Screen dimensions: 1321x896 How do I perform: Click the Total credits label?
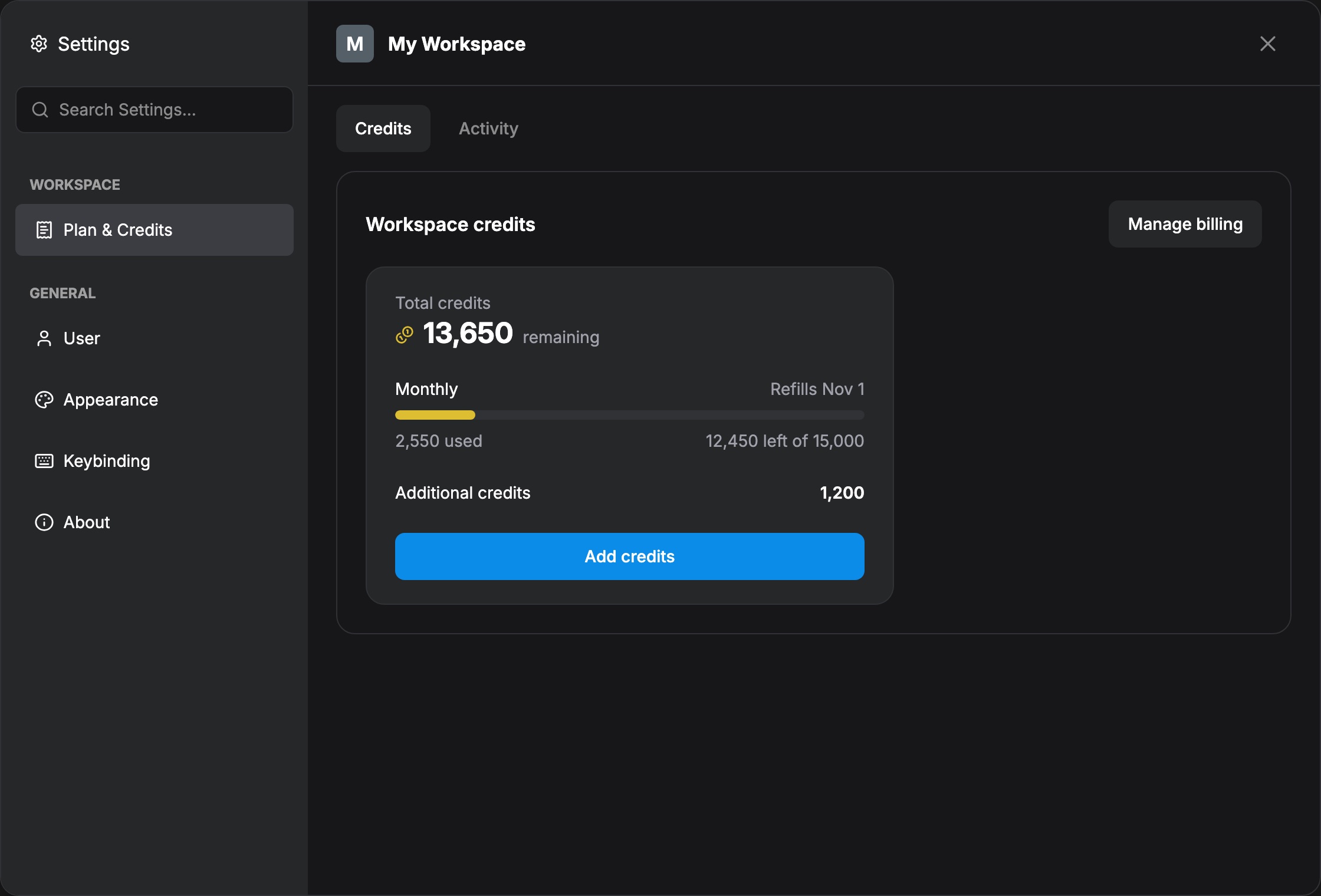point(443,303)
